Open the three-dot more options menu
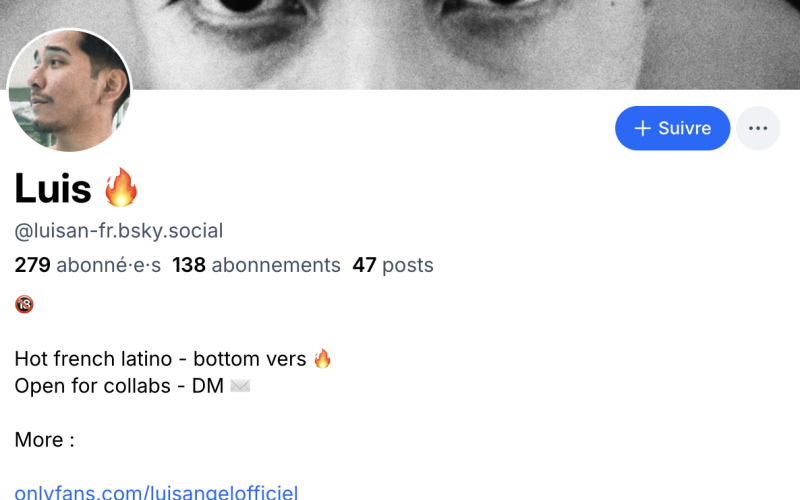 coord(758,128)
